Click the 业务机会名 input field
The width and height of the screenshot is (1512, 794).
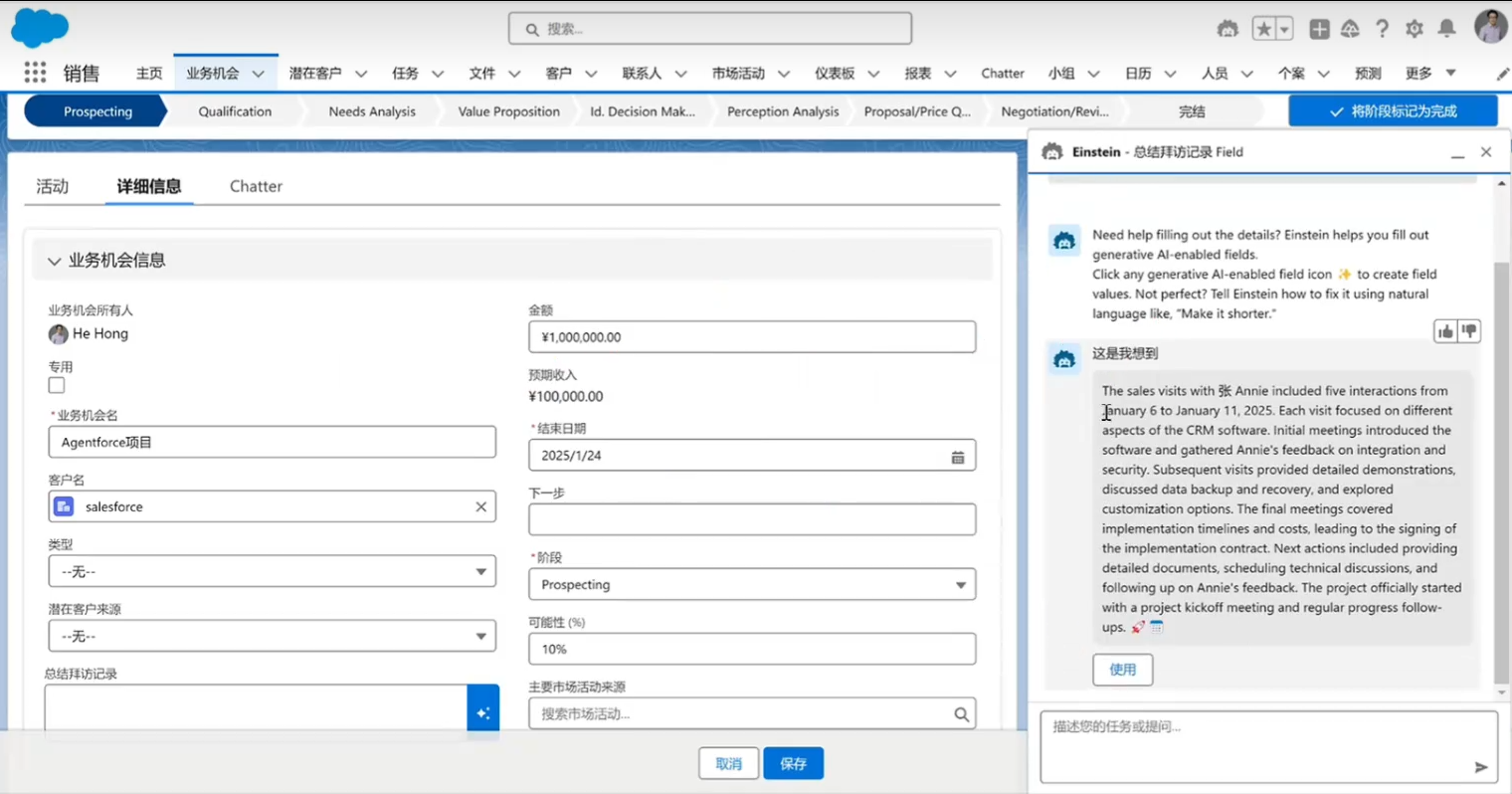coord(273,442)
